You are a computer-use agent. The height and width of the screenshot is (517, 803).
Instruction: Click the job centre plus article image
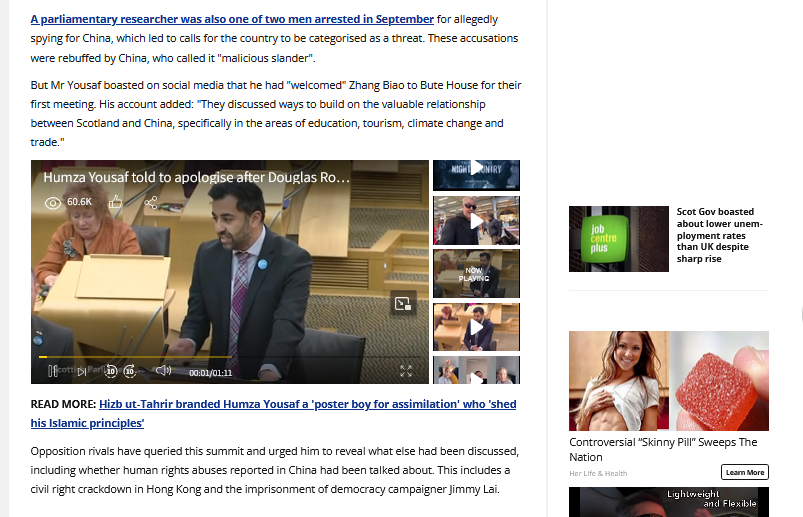click(619, 239)
